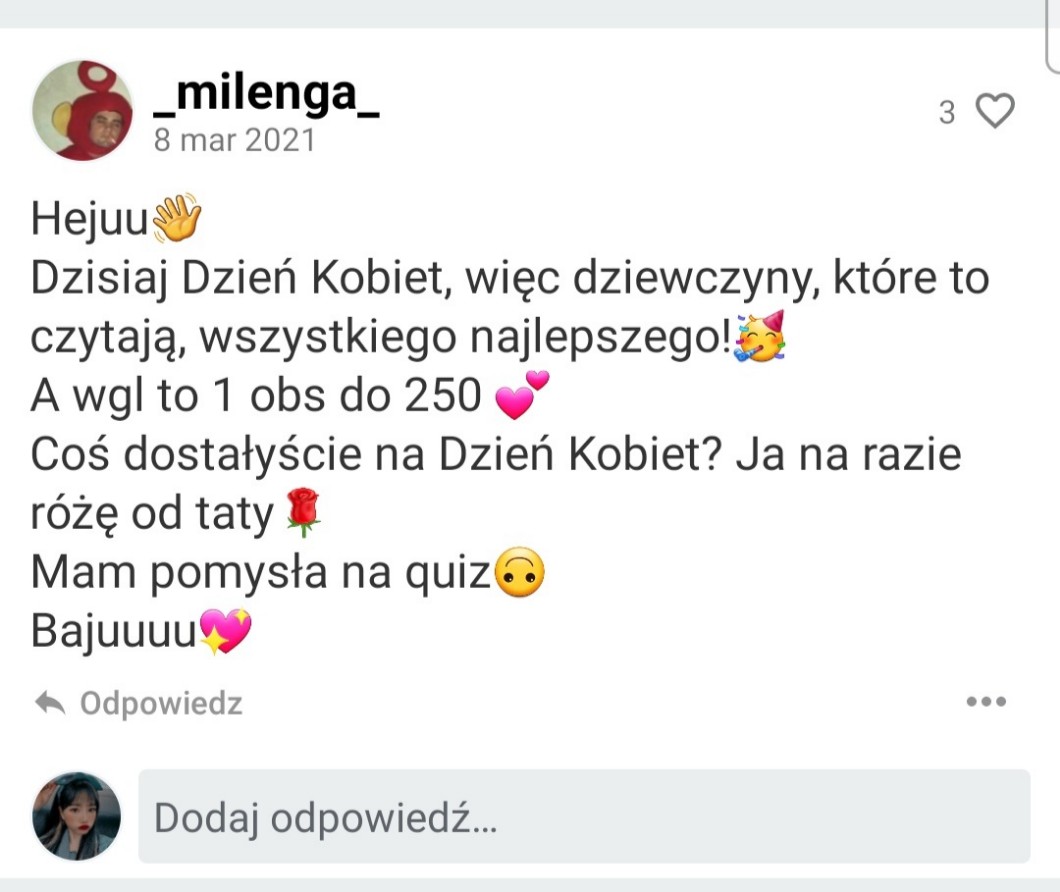Click the Odpowiedz reply arrow icon
This screenshot has height=892, width=1060.
point(50,703)
